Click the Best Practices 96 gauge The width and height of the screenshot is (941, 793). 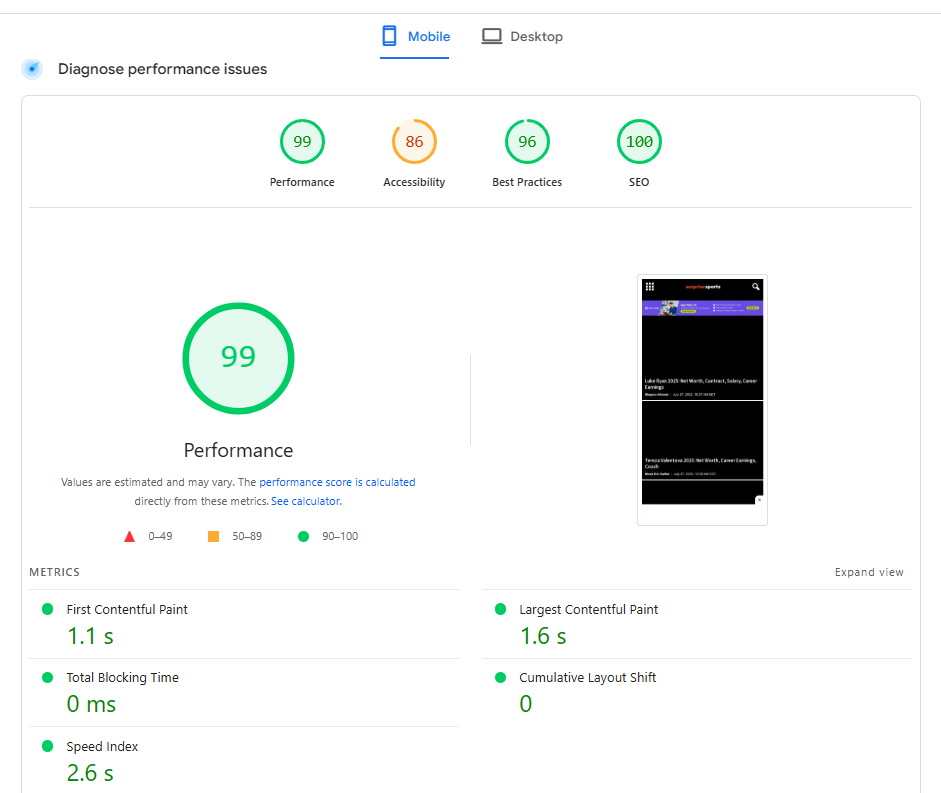(x=527, y=141)
